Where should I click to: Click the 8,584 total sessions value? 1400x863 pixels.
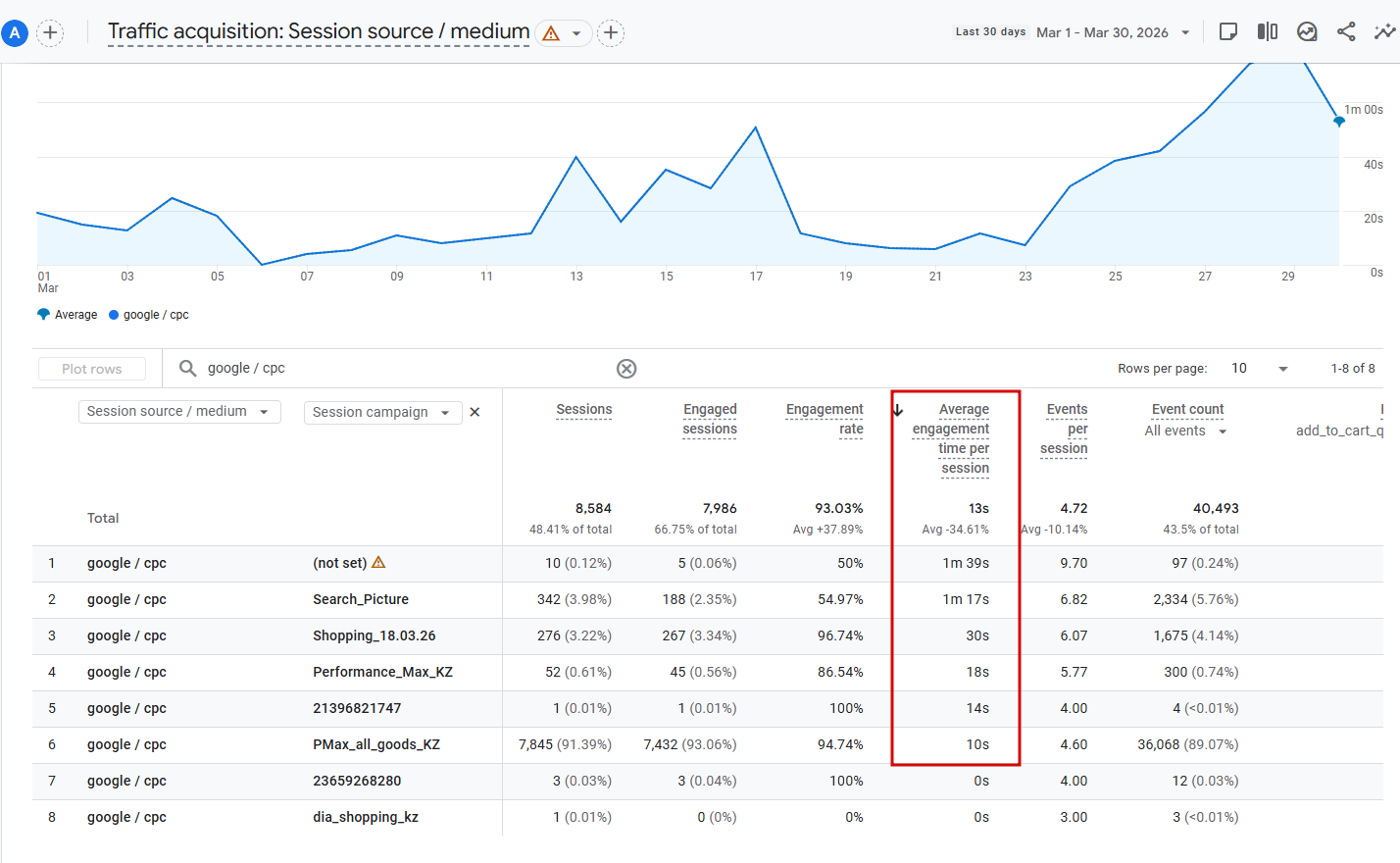pos(593,509)
